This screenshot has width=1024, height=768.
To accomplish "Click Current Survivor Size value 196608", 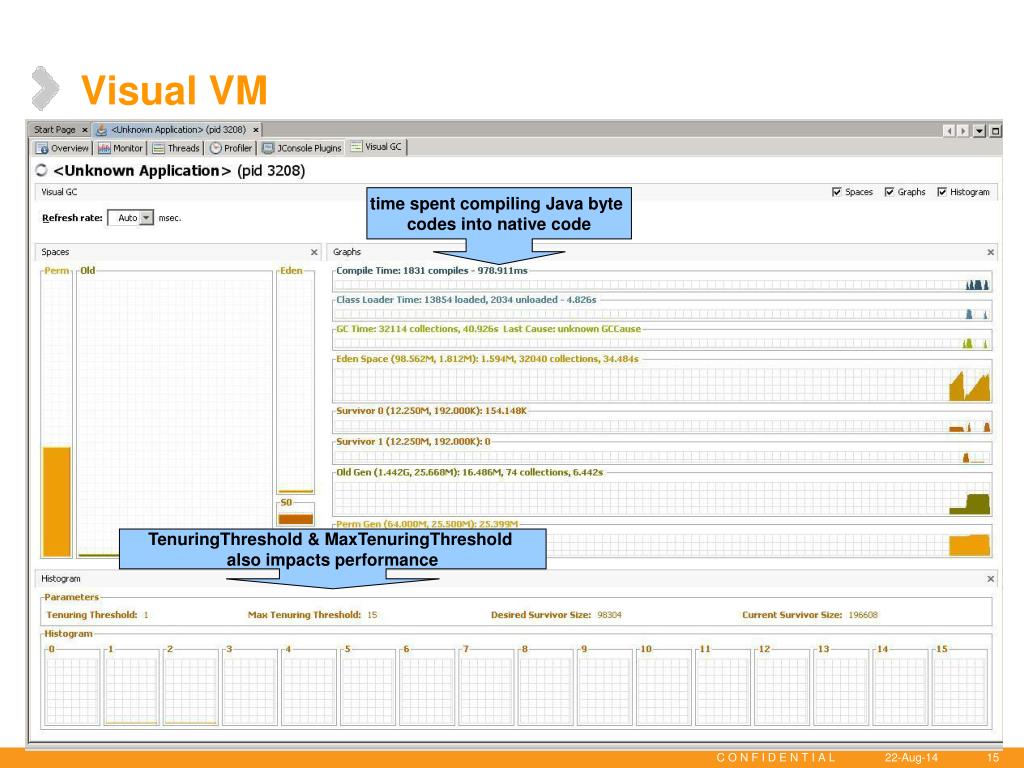I will tap(863, 615).
